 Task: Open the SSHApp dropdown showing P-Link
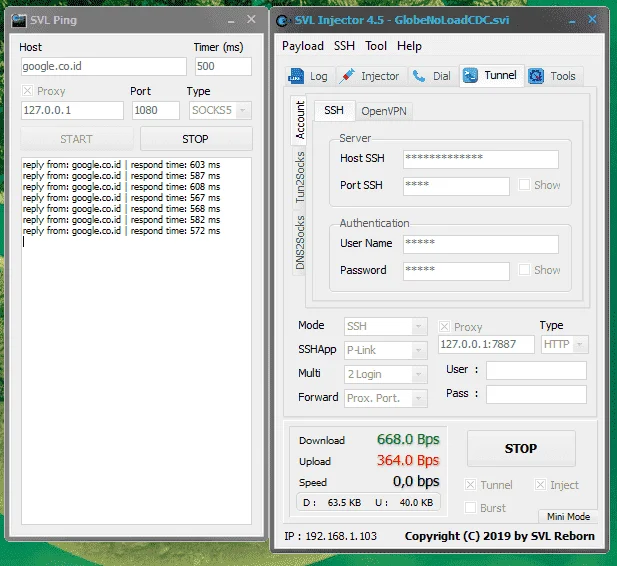[386, 350]
